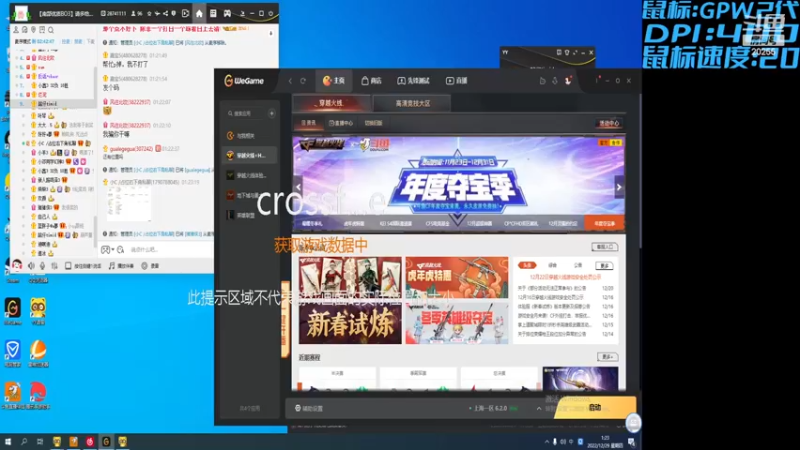
Task: Toggle YY microphone mute
Action: 42,266
